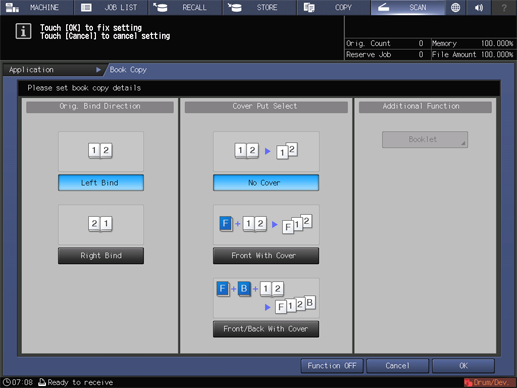The width and height of the screenshot is (517, 388).
Task: Click the Cover Put Select header
Action: tap(266, 107)
